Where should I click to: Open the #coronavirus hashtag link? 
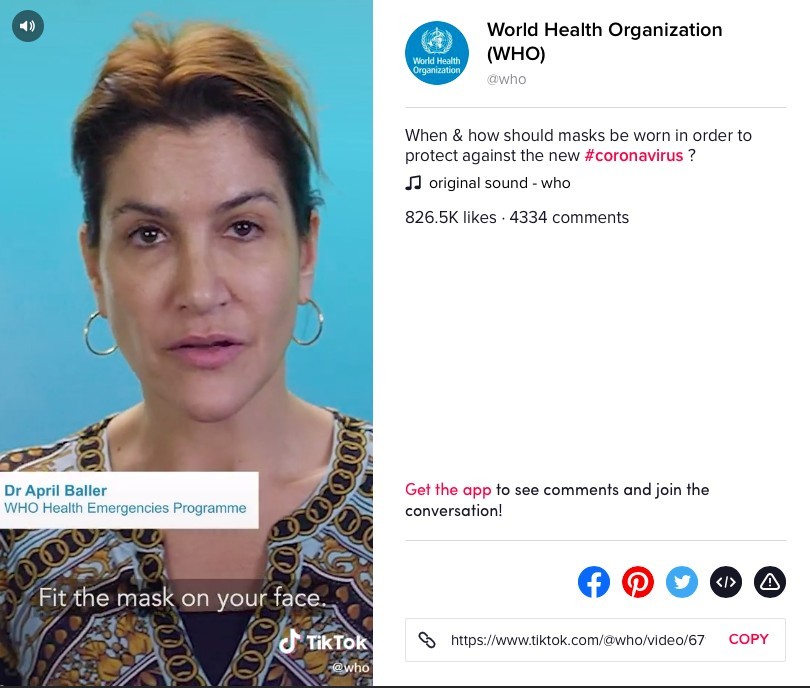click(634, 155)
